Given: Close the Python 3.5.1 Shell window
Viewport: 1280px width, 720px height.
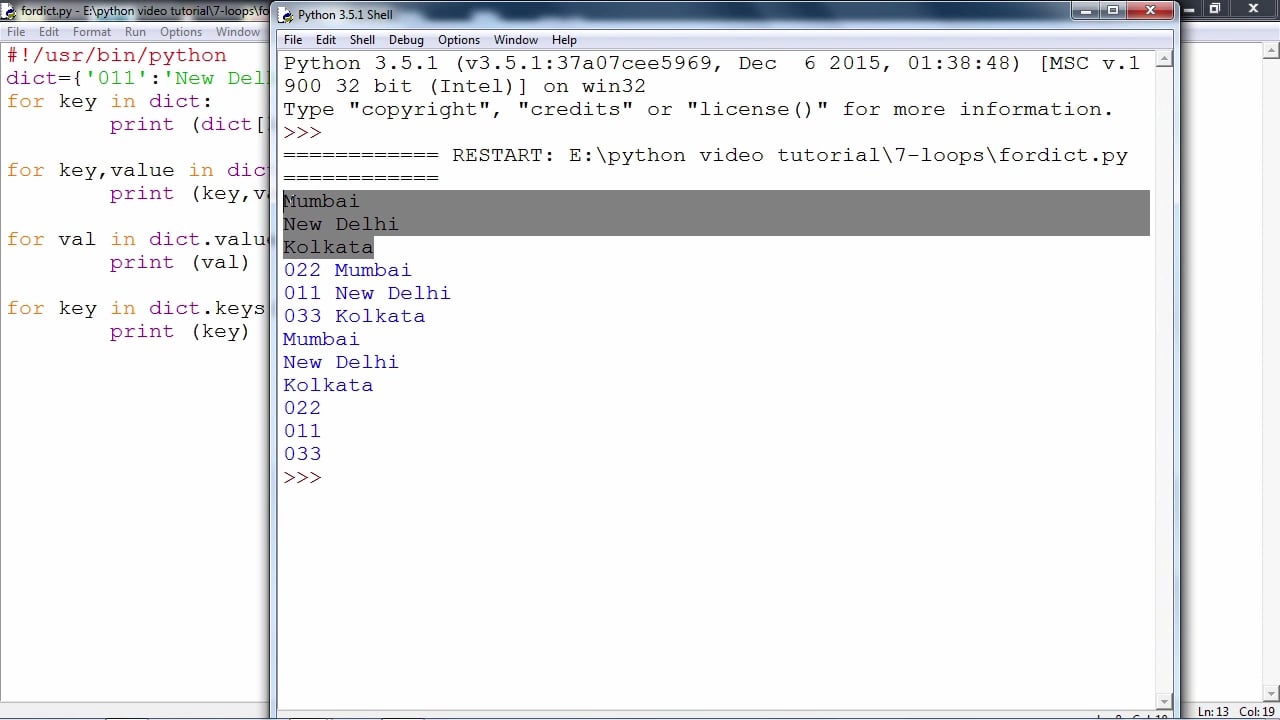Looking at the screenshot, I should (1151, 10).
